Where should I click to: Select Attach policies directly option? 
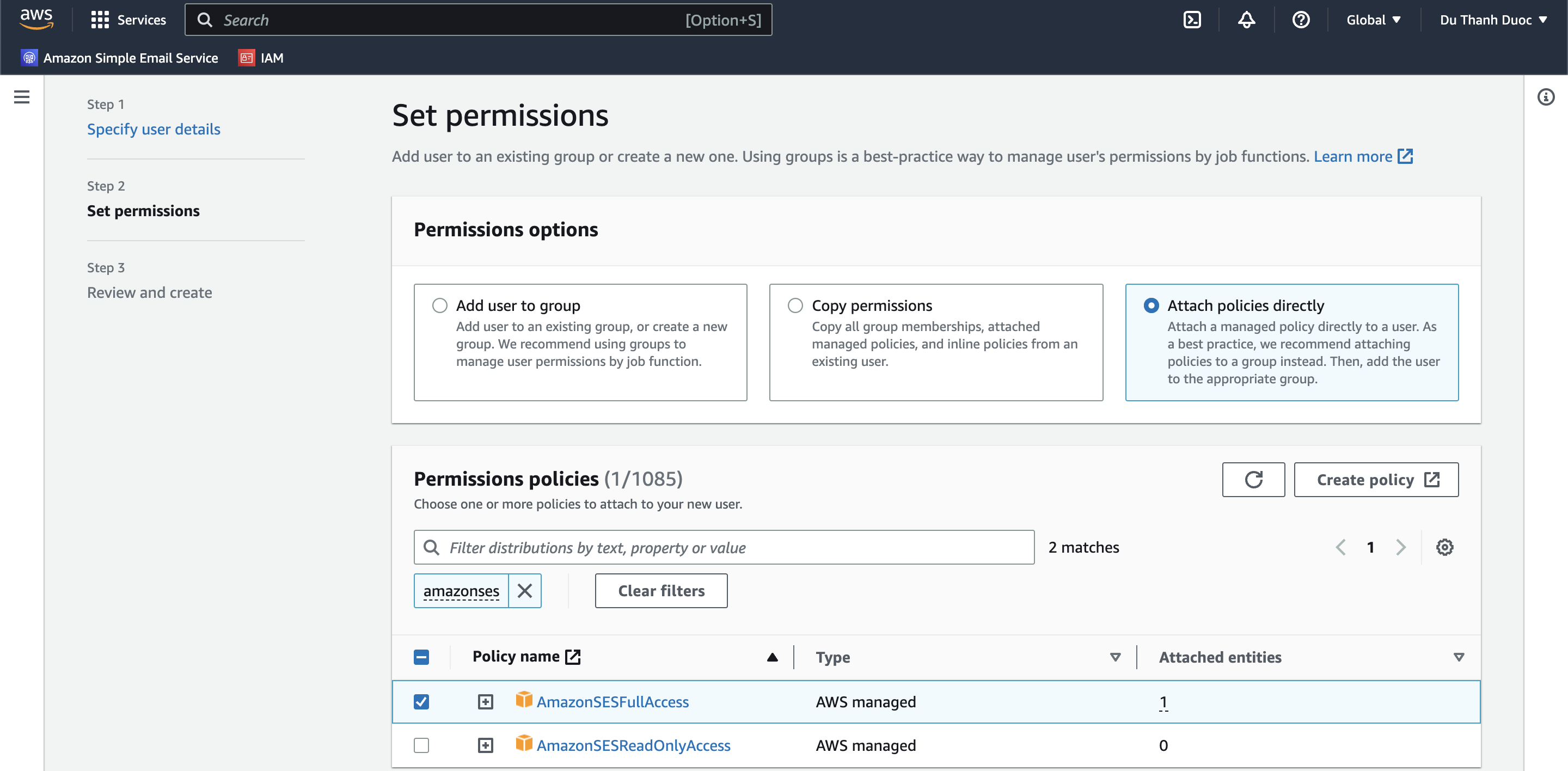coord(1150,305)
